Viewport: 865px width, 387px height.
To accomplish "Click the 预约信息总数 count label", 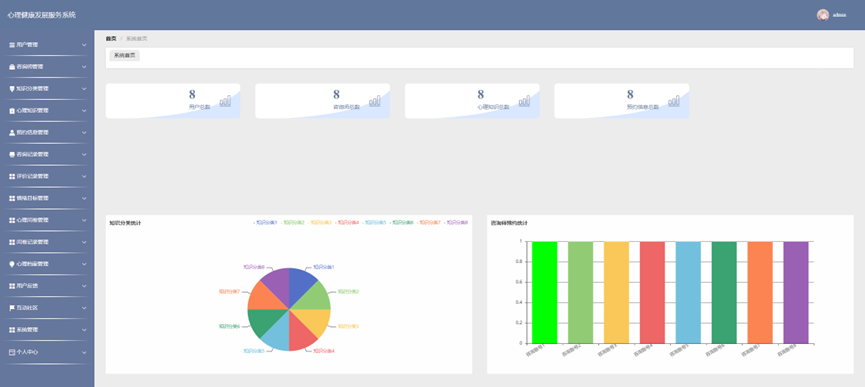I will [x=643, y=107].
